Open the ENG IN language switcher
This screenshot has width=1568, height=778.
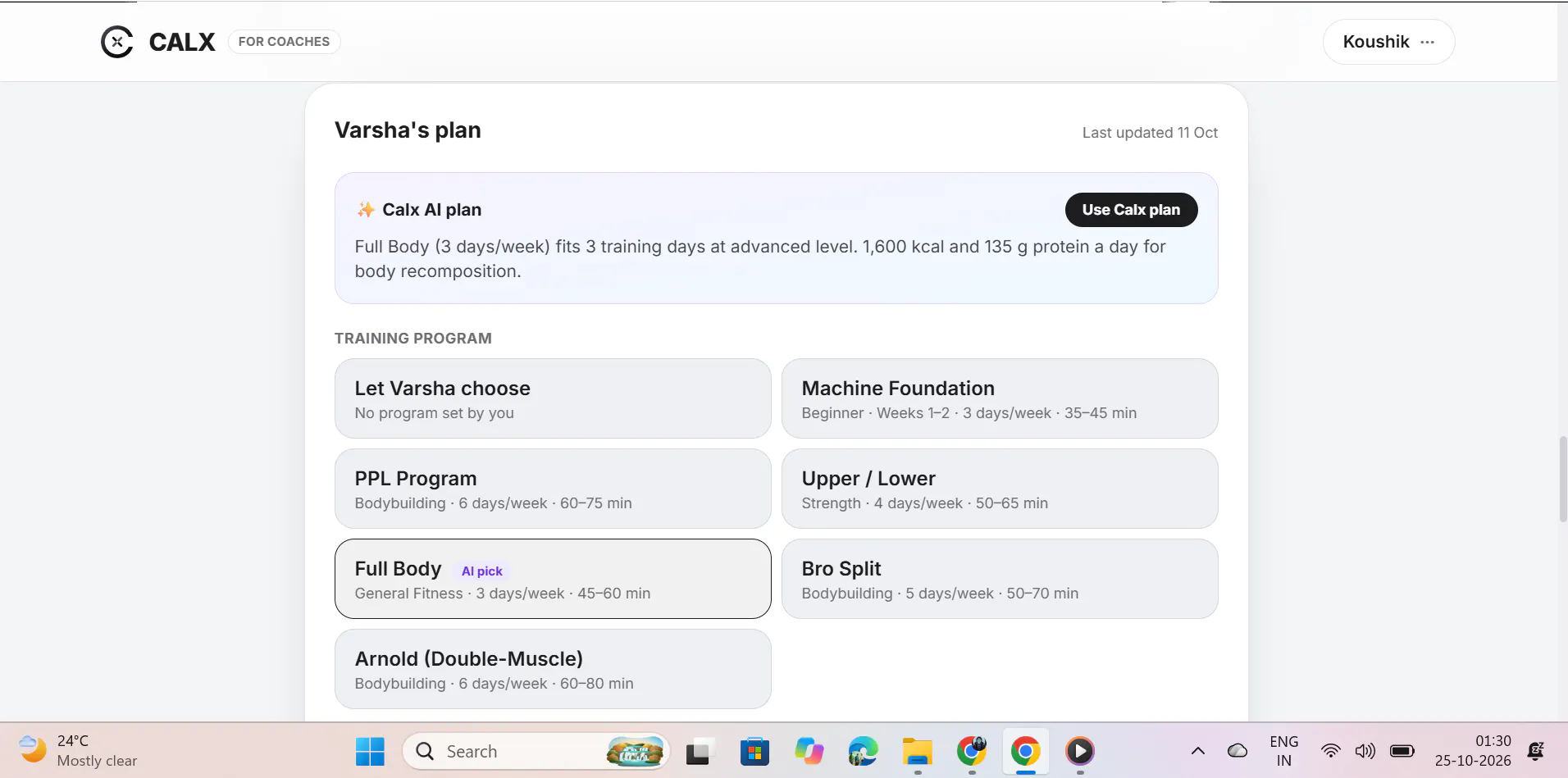pyautogui.click(x=1283, y=751)
